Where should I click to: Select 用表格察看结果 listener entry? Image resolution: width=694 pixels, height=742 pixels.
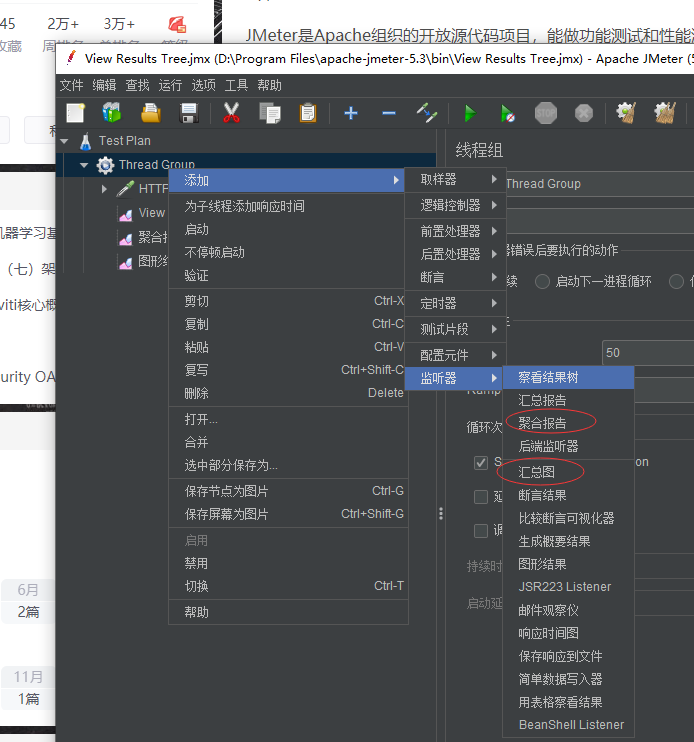[x=568, y=703]
